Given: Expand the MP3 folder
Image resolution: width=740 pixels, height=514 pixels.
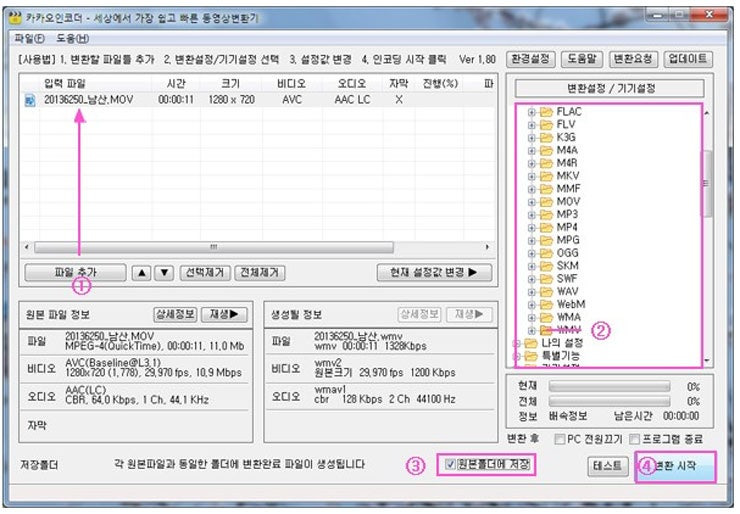Looking at the screenshot, I should pyautogui.click(x=531, y=215).
